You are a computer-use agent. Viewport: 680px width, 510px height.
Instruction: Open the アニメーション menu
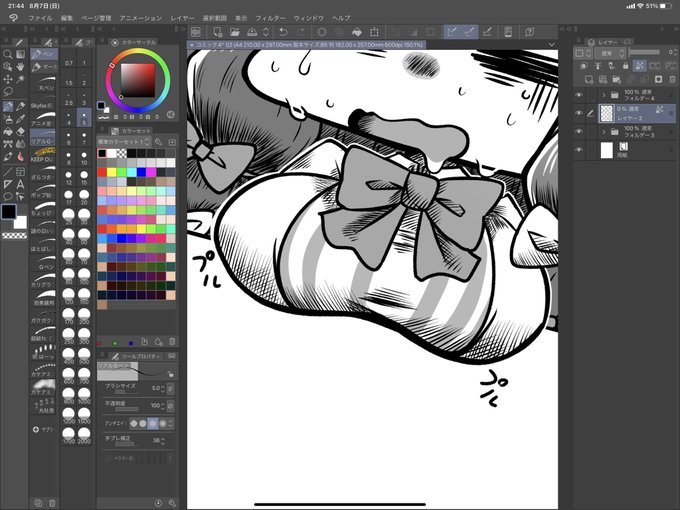(x=141, y=18)
